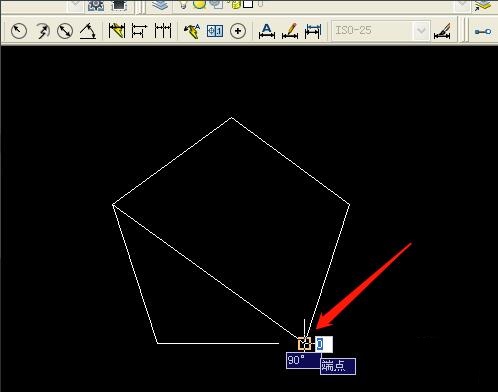498x392 pixels.
Task: Open the Dimension Style manager icon
Action: pyautogui.click(x=442, y=31)
